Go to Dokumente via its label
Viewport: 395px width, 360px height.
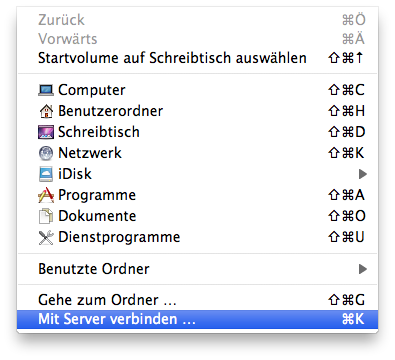click(x=97, y=216)
